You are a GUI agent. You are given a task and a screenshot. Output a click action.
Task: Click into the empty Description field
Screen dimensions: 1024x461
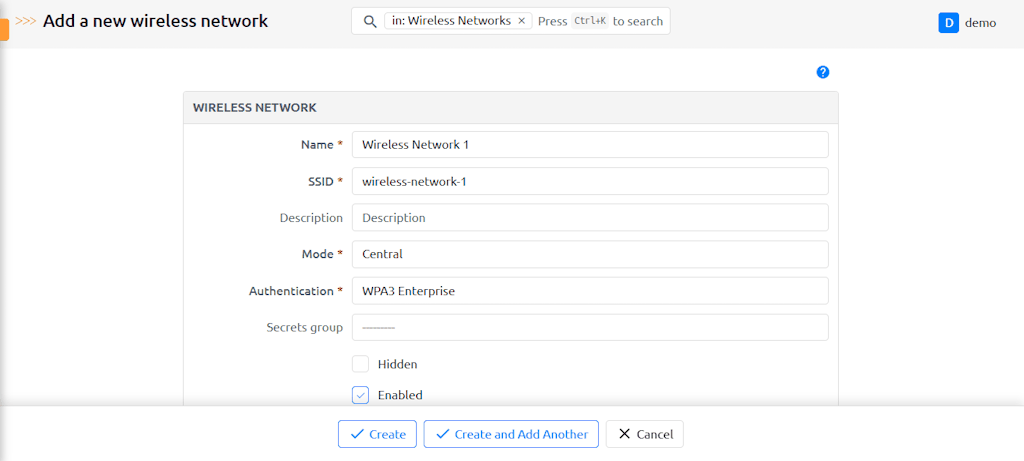[590, 217]
